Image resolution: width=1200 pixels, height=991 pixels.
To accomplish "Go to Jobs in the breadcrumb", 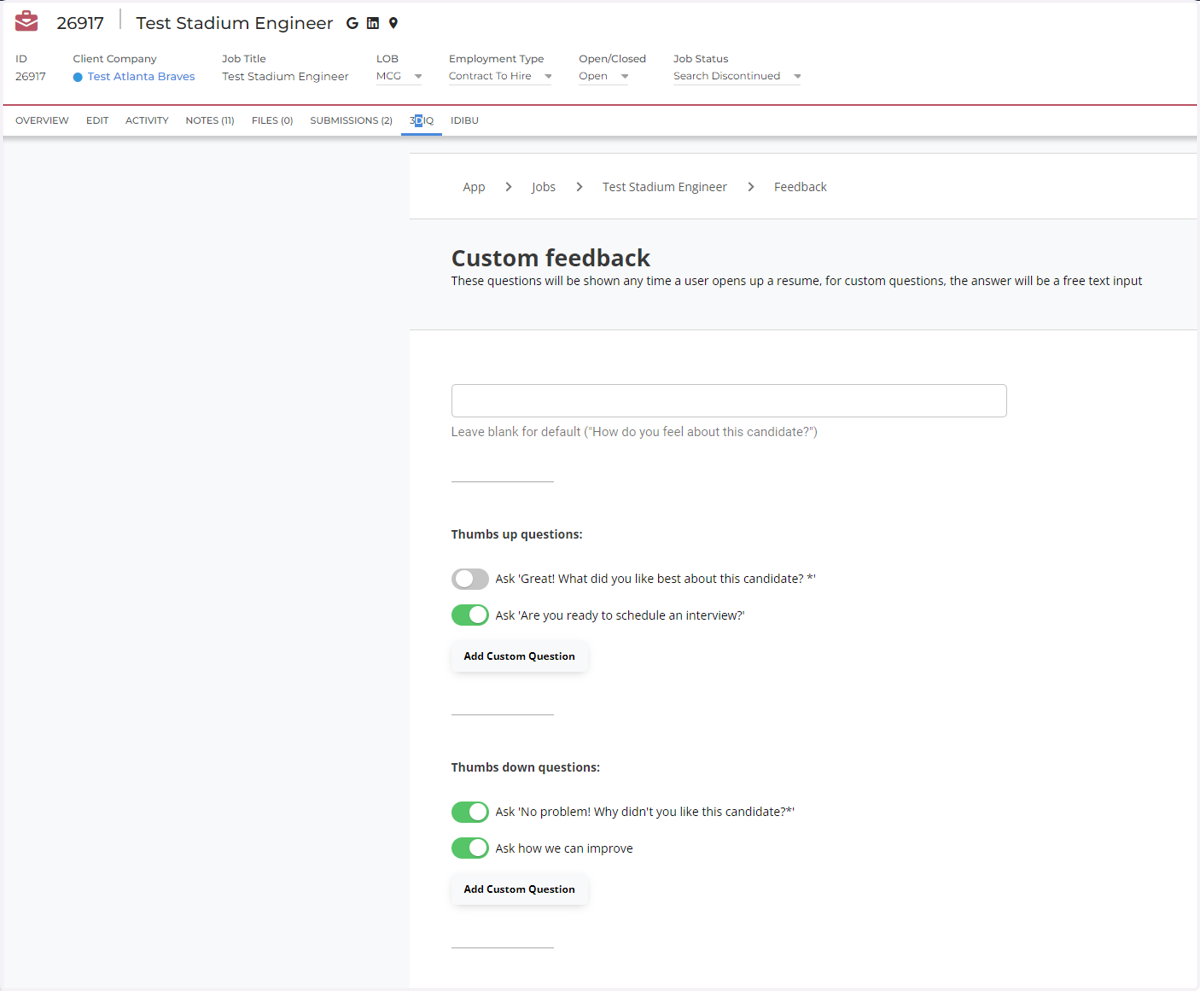I will (x=543, y=187).
